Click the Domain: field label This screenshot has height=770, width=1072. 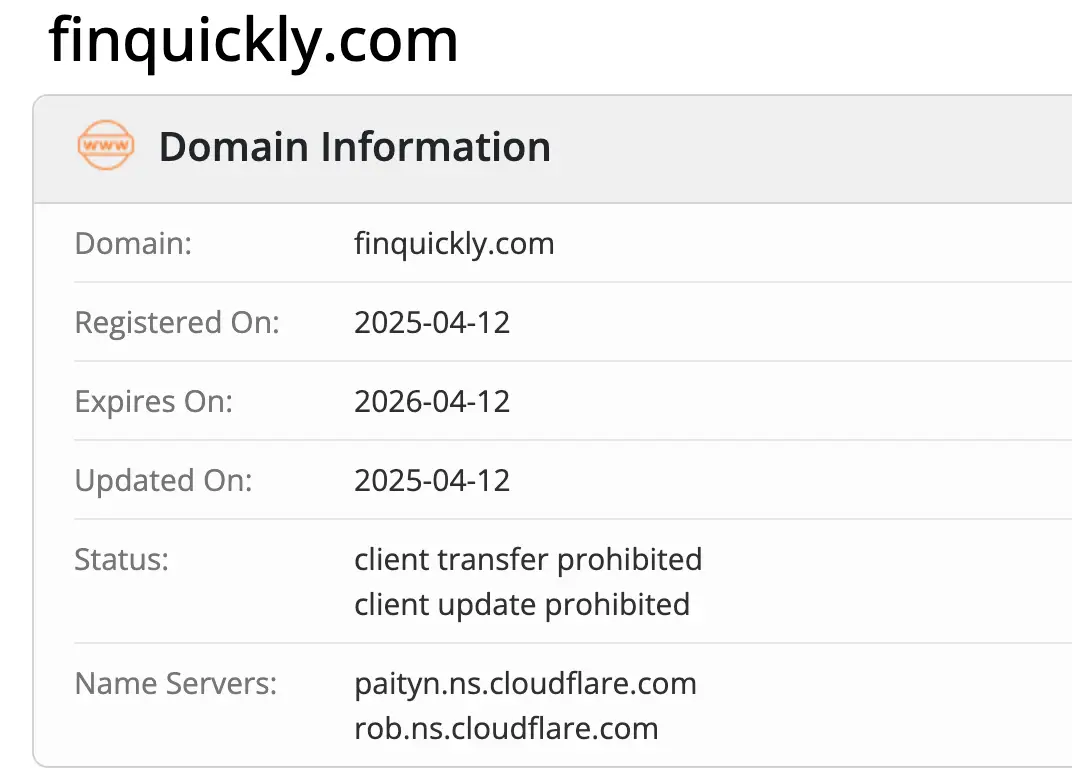click(x=133, y=243)
